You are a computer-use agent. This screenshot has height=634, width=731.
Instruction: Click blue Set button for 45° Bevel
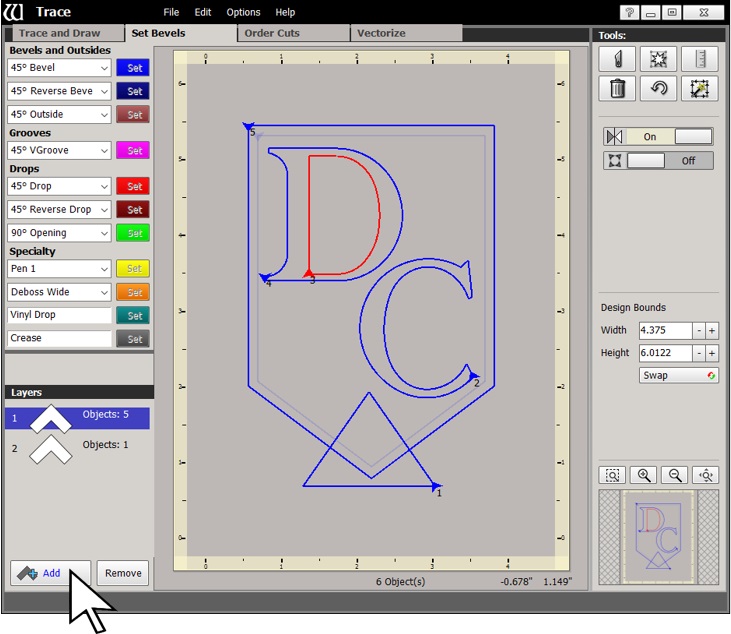pyautogui.click(x=133, y=68)
